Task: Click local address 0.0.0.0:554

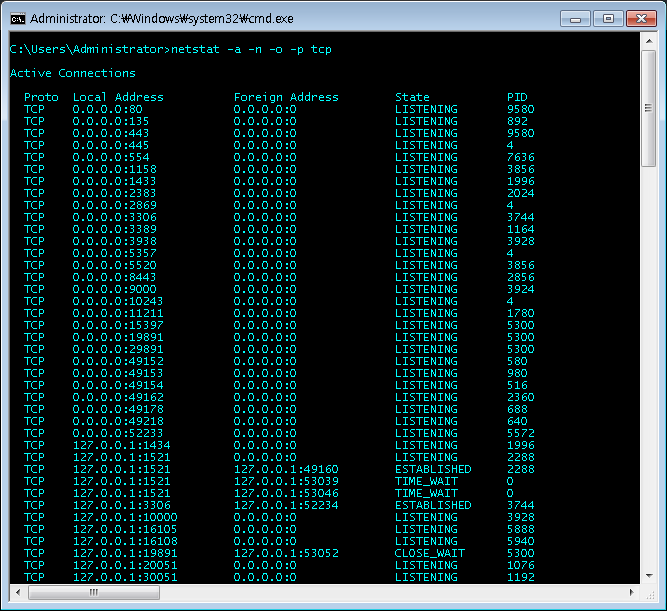Action: click(111, 157)
